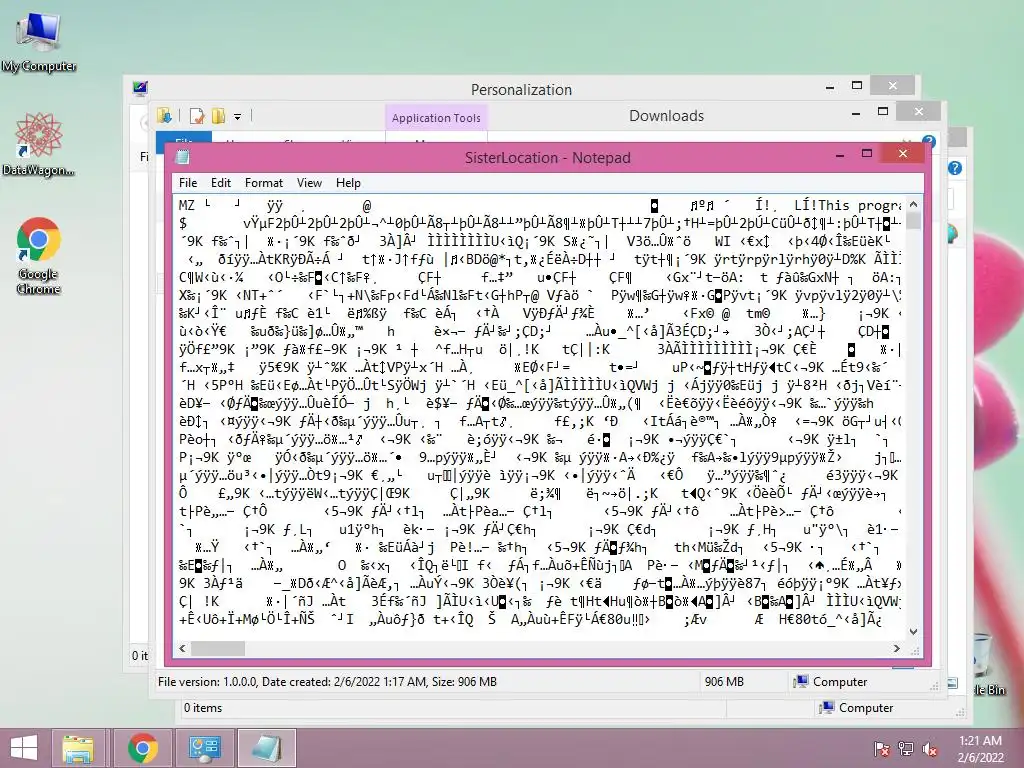
Task: Click the Notepad vertical scrollbar thumb
Action: point(914,221)
